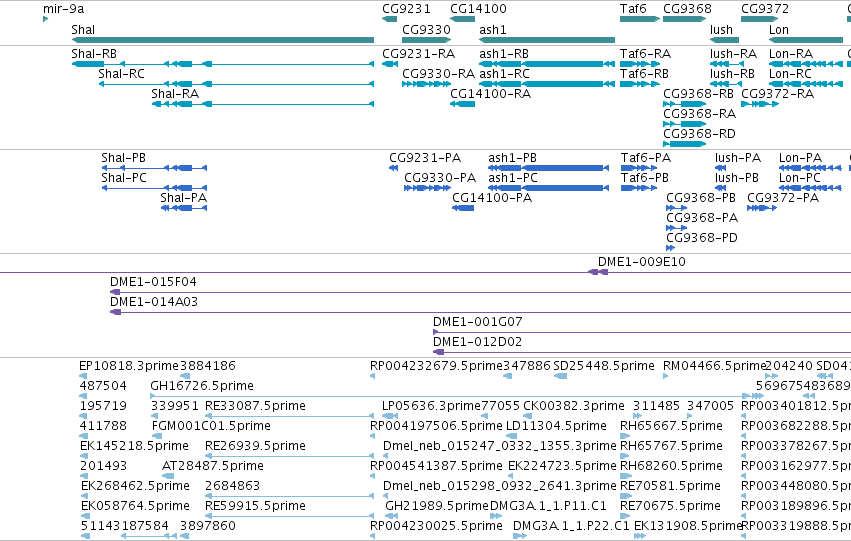Select the CG9372-RA transcript label

click(778, 94)
